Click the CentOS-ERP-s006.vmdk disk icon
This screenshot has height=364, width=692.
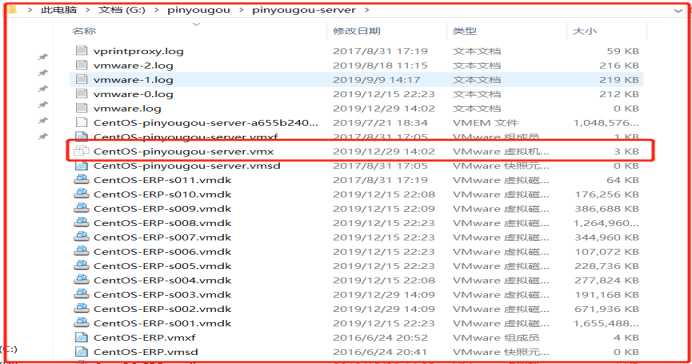(82, 251)
